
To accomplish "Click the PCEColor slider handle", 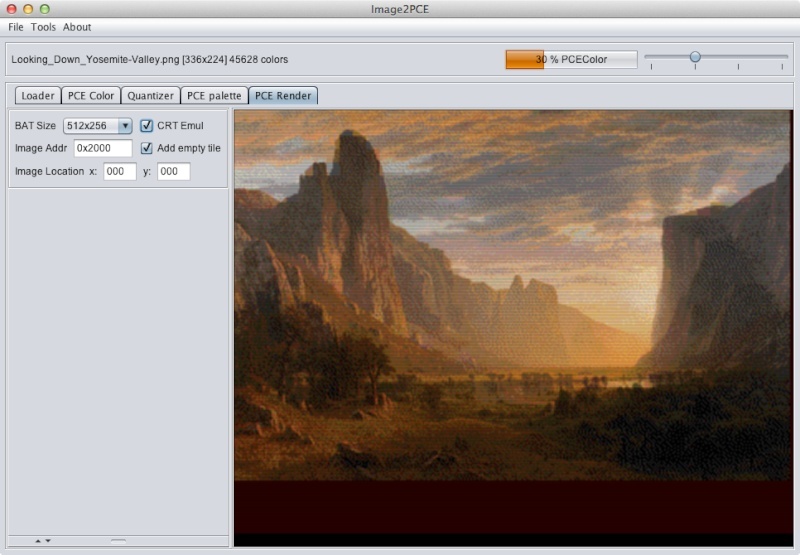I will 695,57.
